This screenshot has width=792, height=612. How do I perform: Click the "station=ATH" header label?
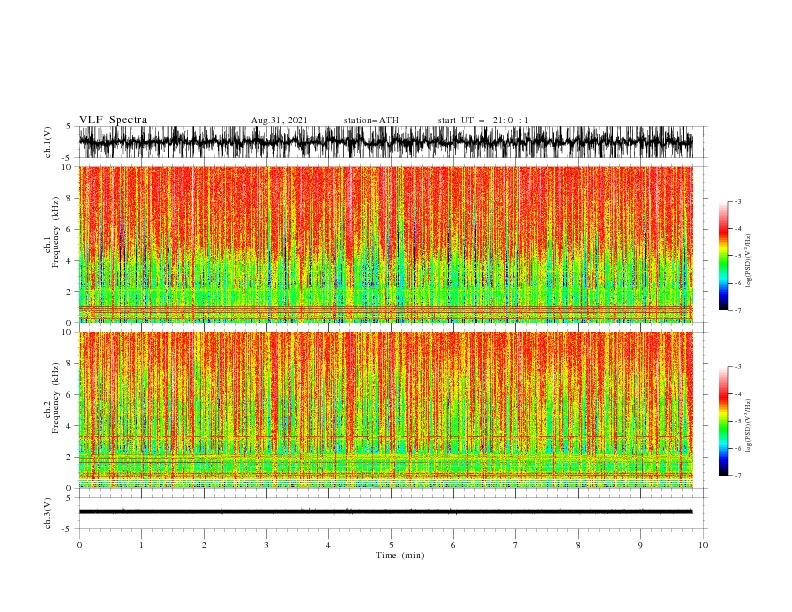pyautogui.click(x=371, y=120)
